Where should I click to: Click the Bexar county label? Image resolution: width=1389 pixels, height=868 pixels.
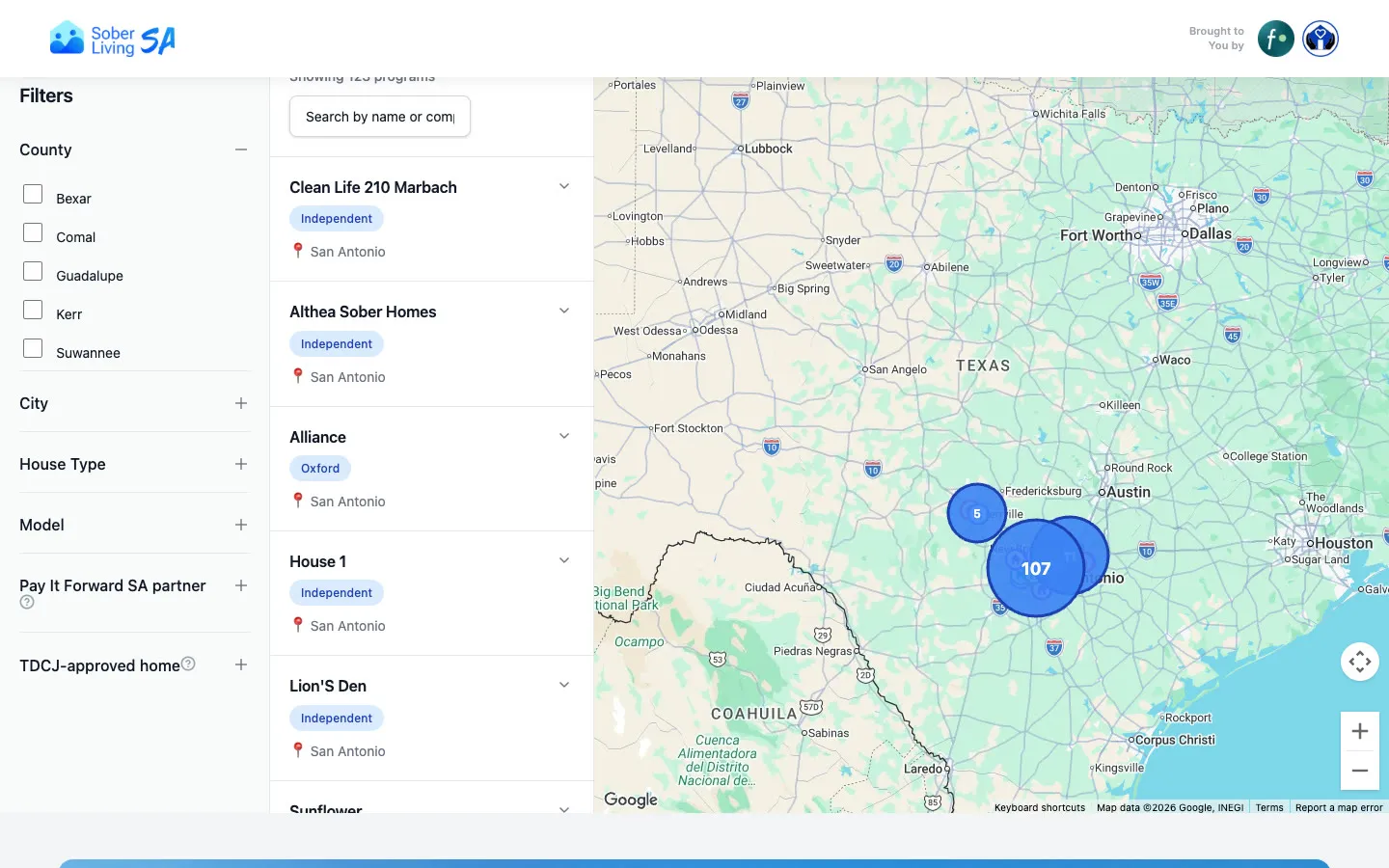pos(73,199)
